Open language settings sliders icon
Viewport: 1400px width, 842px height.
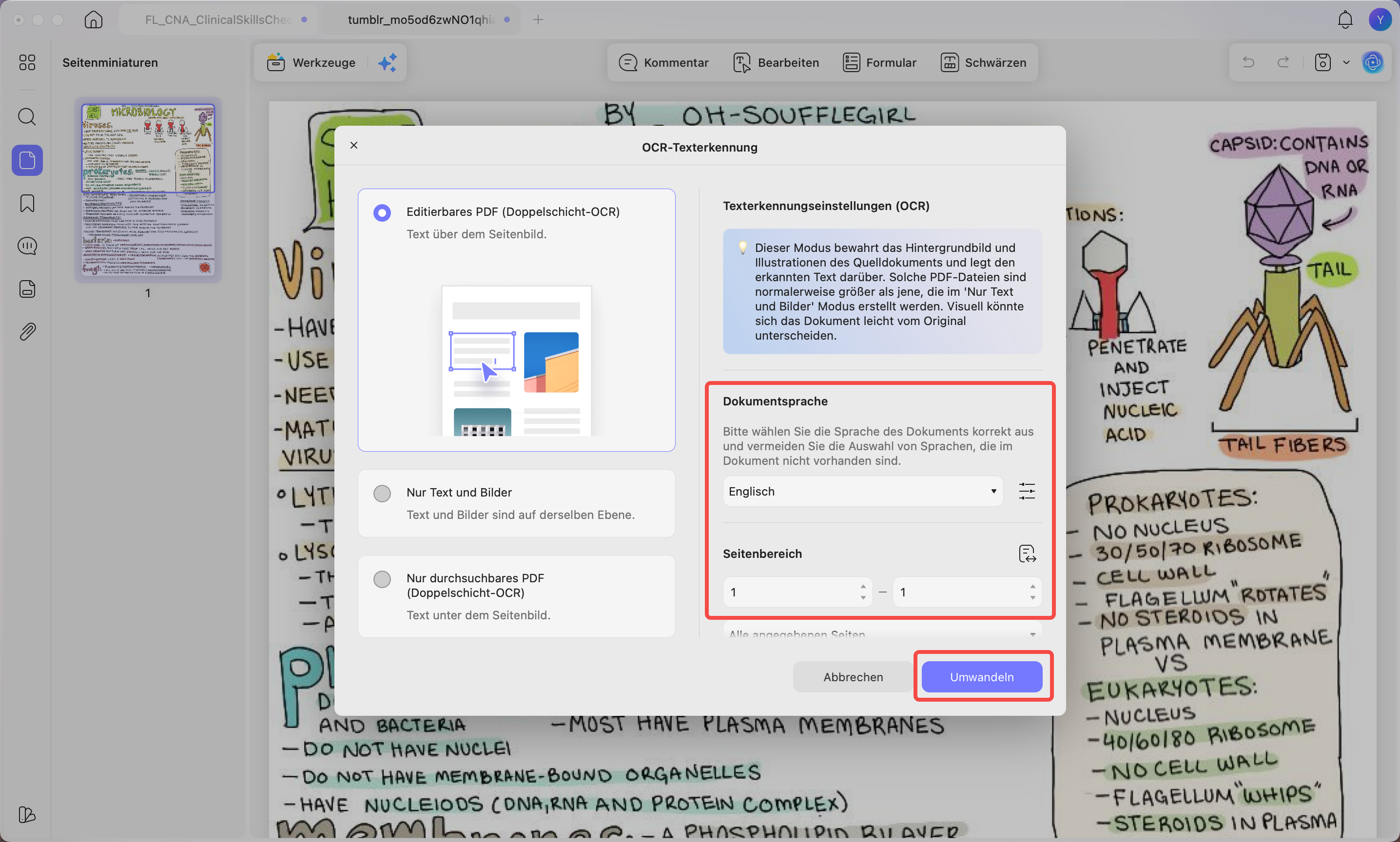[x=1027, y=491]
